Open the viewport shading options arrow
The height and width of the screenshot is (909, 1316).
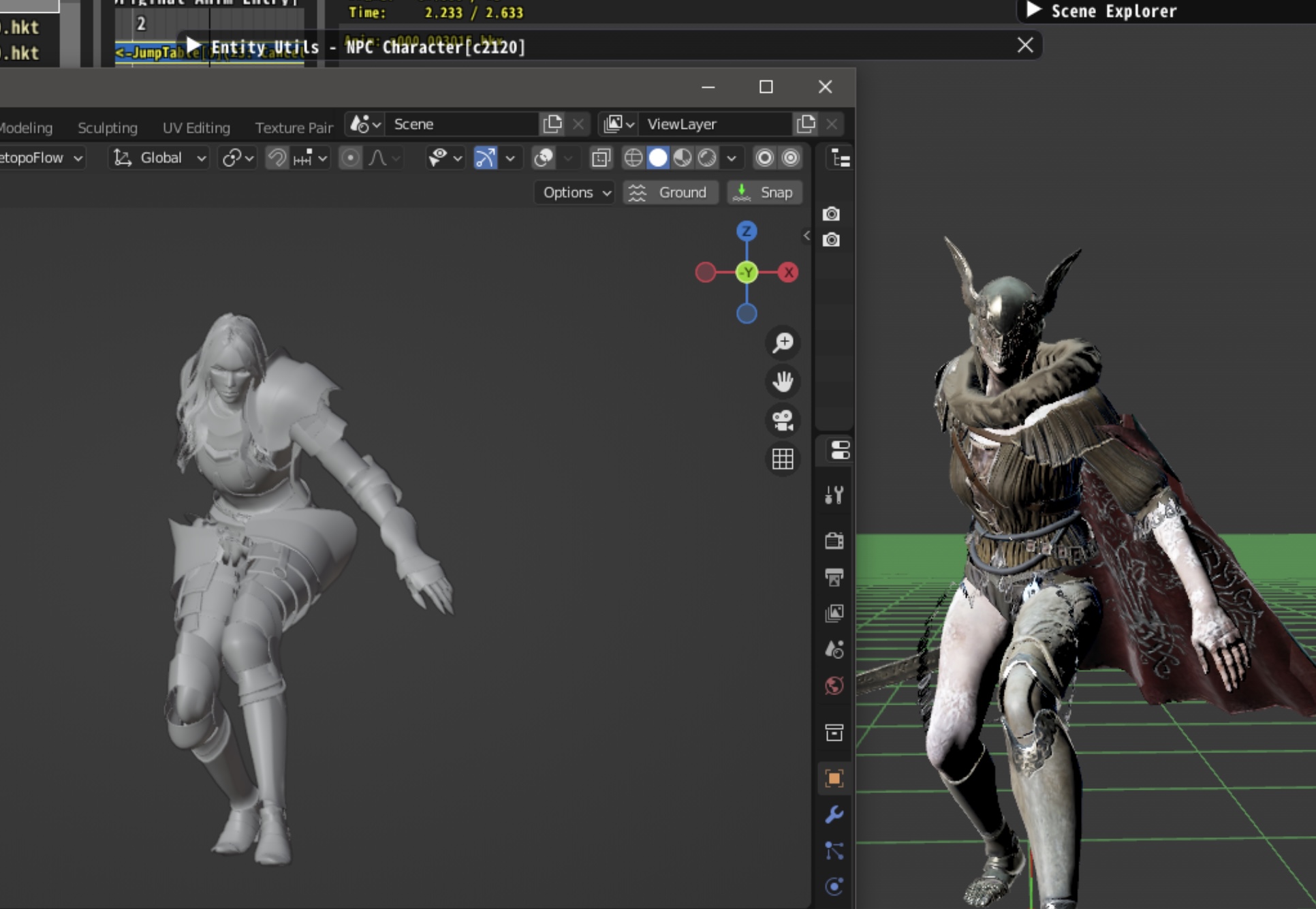(x=732, y=158)
